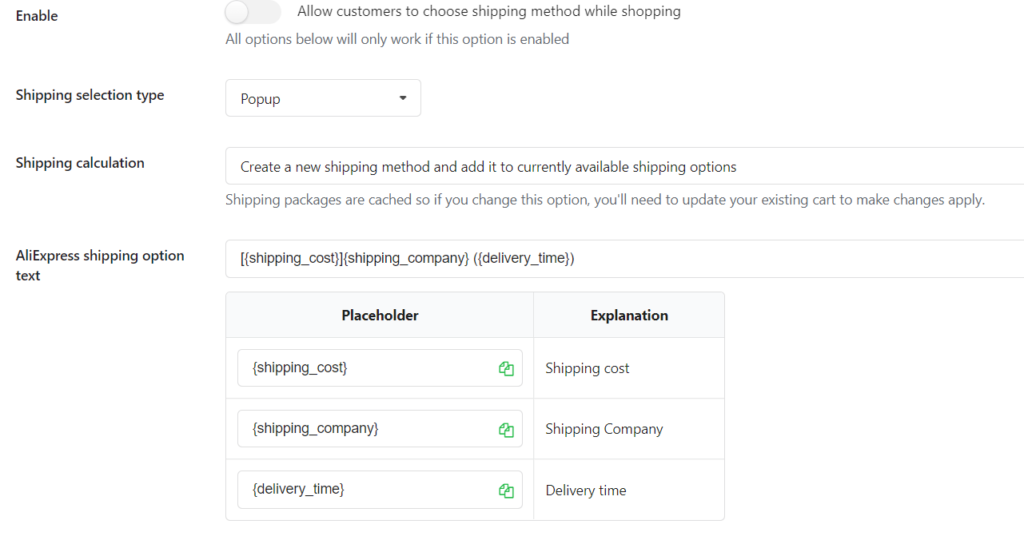Open the Shipping calculation dropdown
Viewport: 1024px width, 548px height.
(624, 166)
